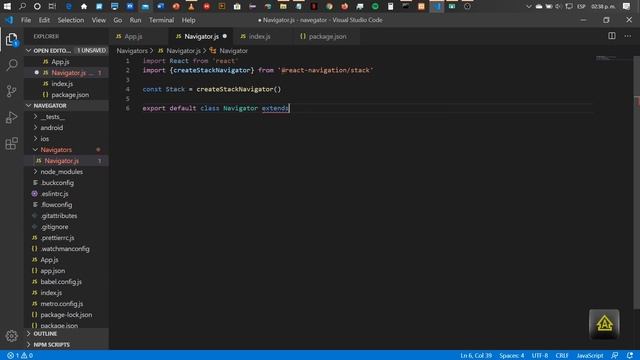Click the Windows Start button
Viewport: 640px width, 360px height.
7,6
